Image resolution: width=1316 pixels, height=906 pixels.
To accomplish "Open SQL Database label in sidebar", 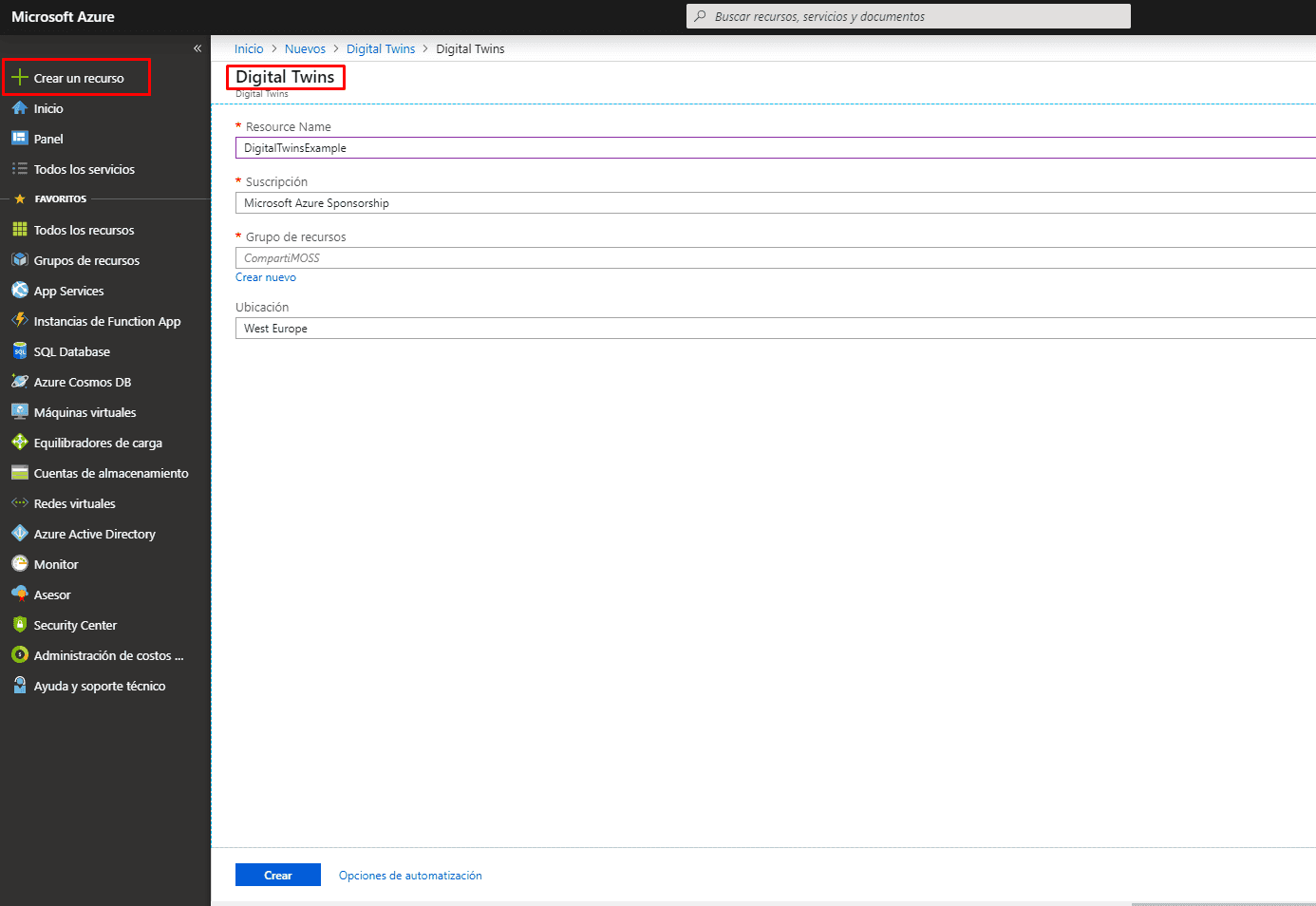I will point(72,351).
